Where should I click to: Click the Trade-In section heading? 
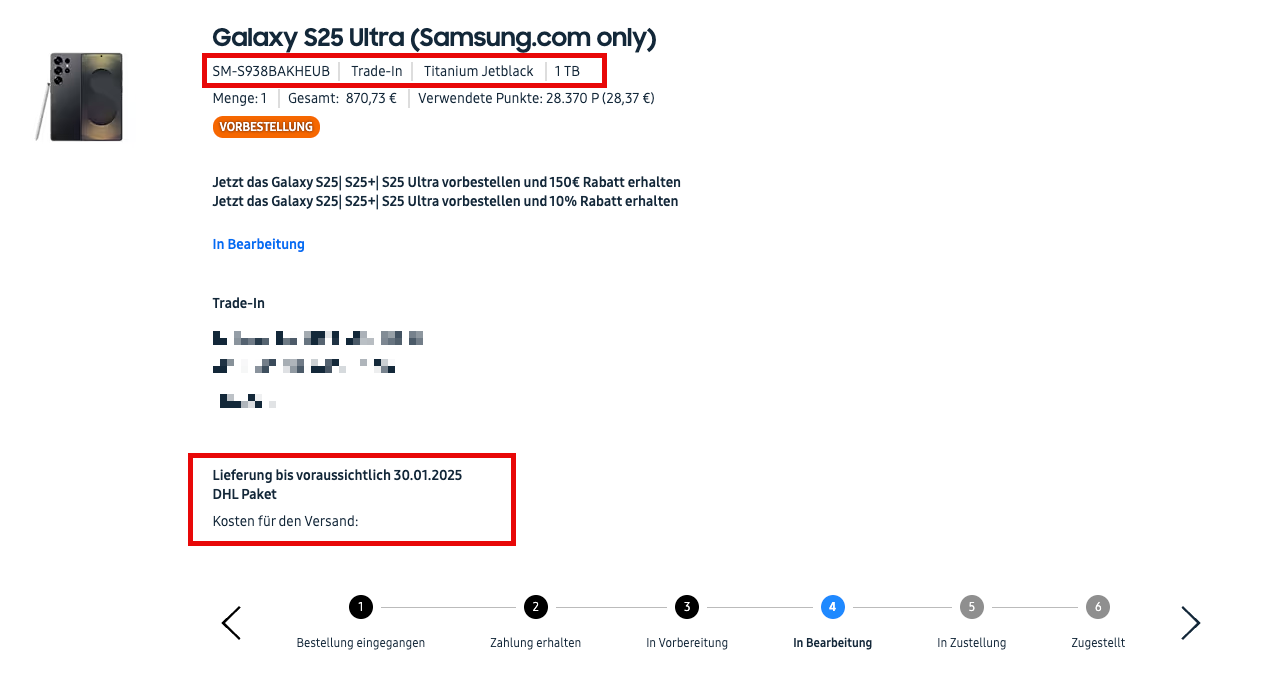238,303
